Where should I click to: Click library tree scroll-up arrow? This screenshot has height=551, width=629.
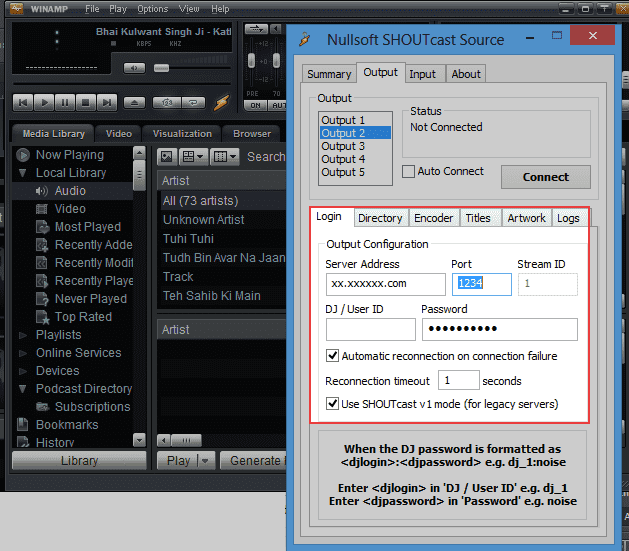139,153
